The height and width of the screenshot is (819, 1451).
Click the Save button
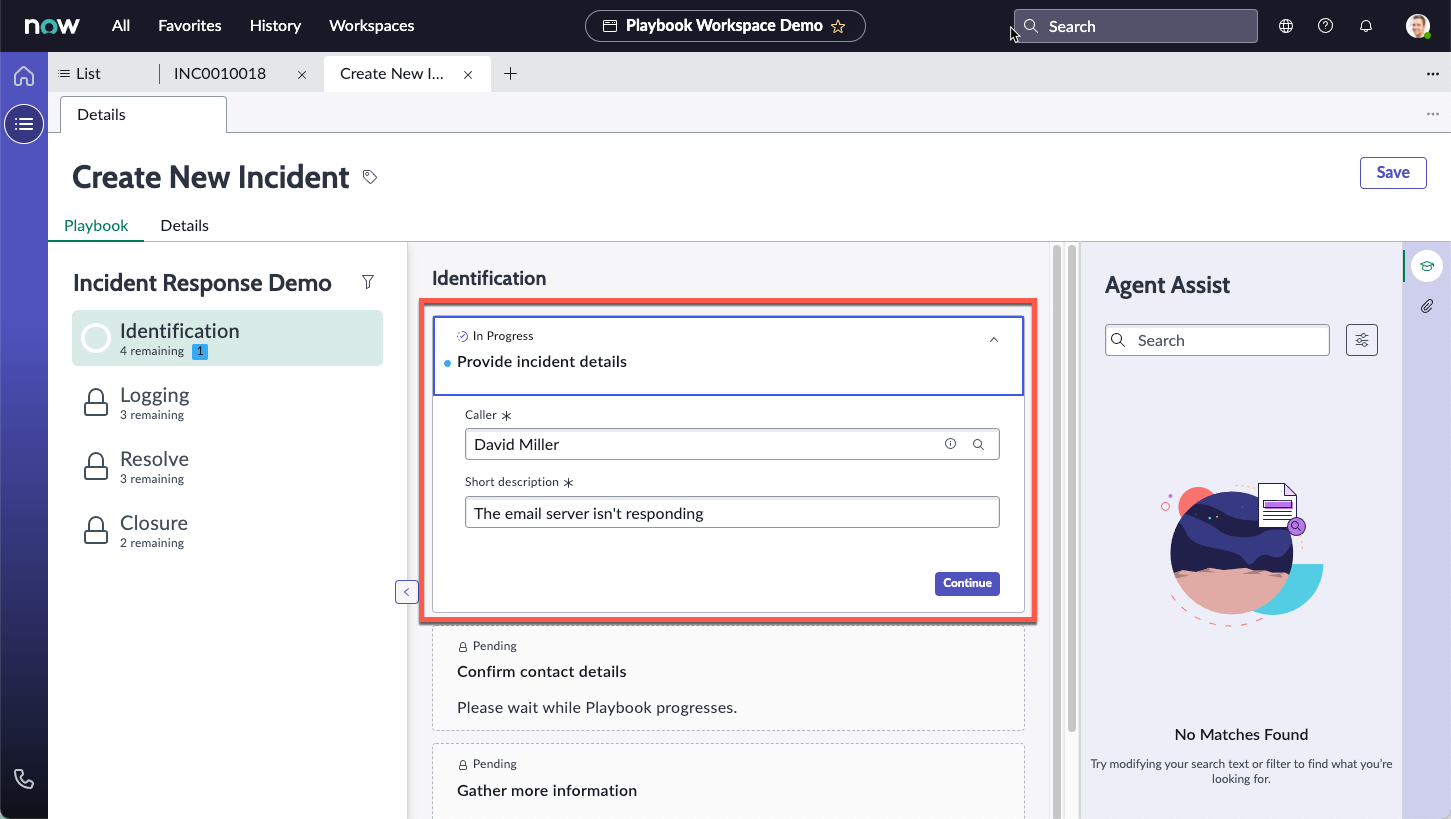pos(1393,172)
